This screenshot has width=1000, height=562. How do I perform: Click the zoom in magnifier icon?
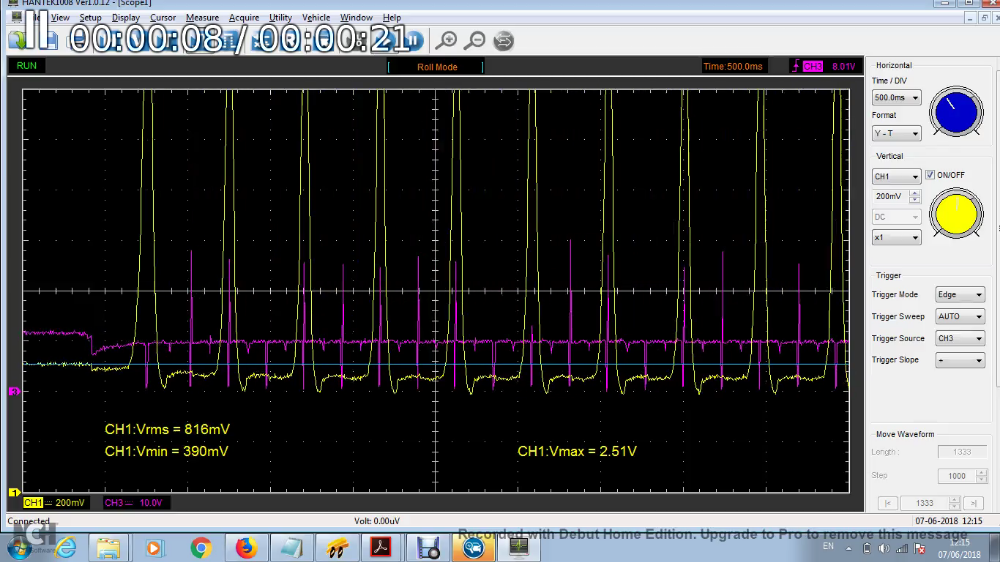click(447, 40)
